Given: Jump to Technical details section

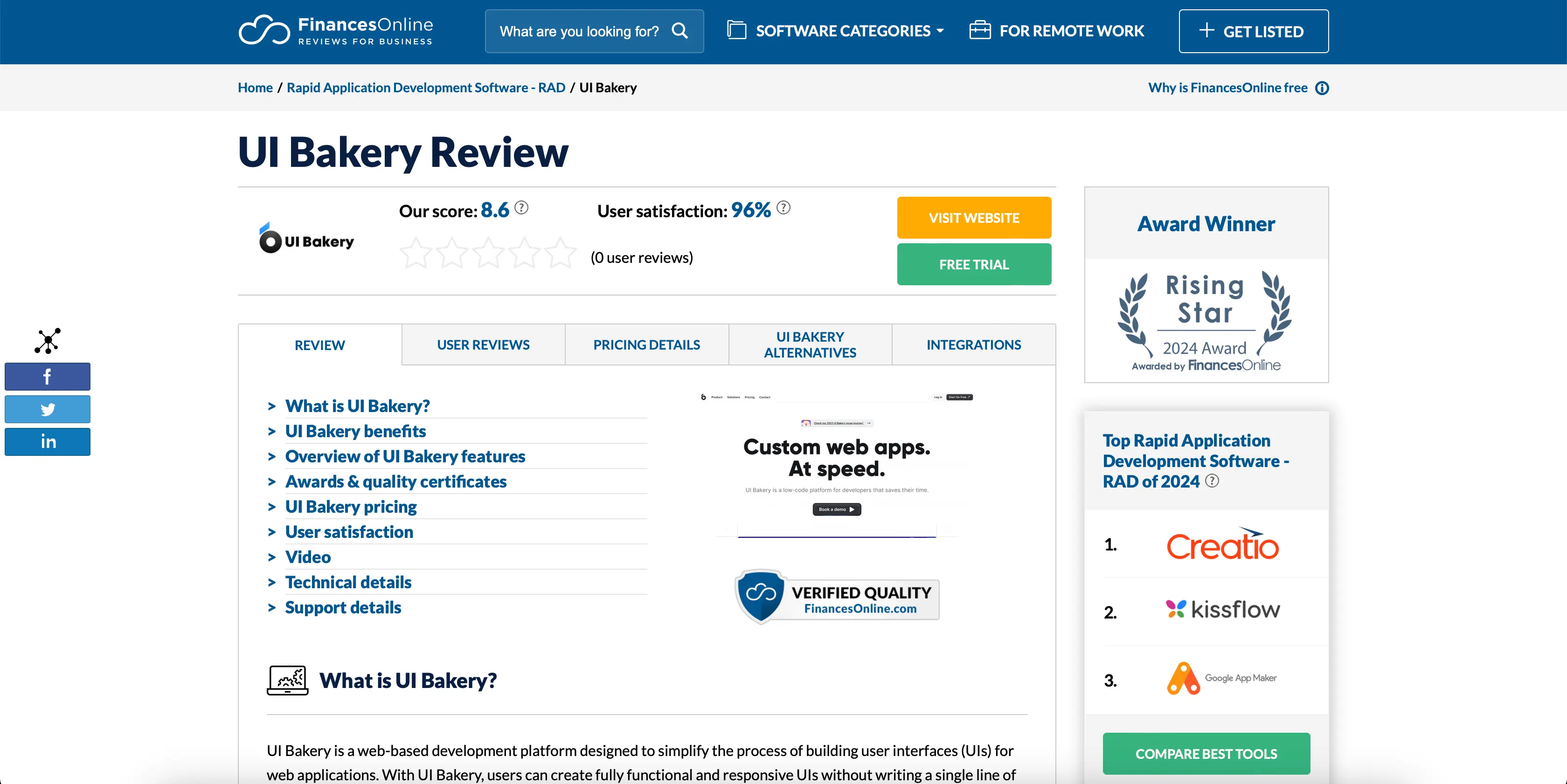Looking at the screenshot, I should point(348,582).
